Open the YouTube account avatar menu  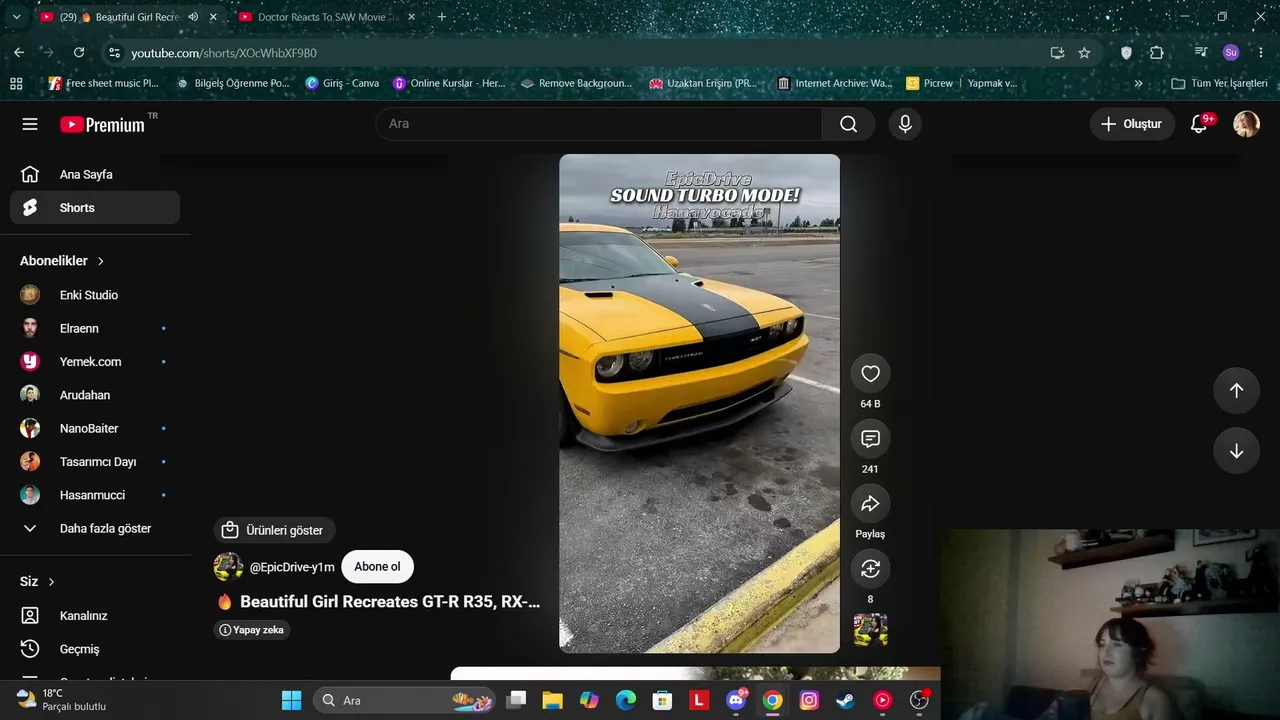(x=1246, y=124)
